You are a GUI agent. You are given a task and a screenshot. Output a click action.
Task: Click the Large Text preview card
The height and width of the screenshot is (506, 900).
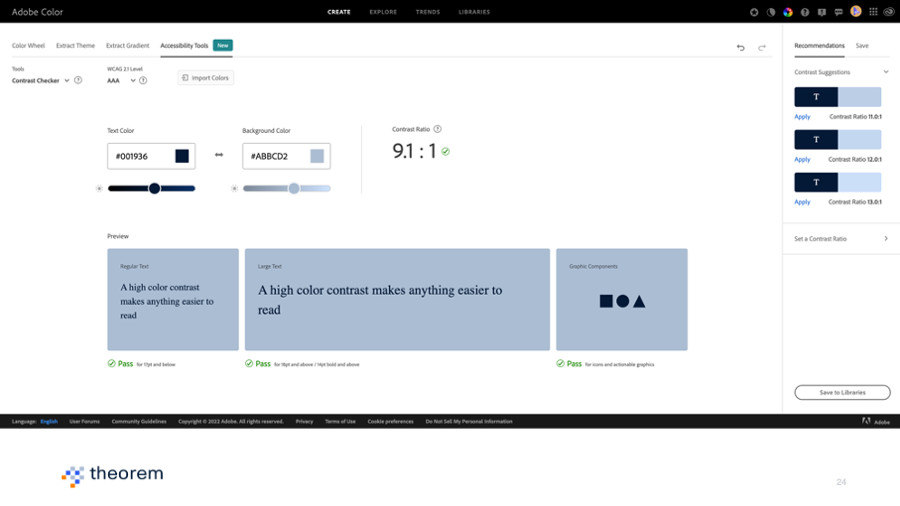pos(397,299)
